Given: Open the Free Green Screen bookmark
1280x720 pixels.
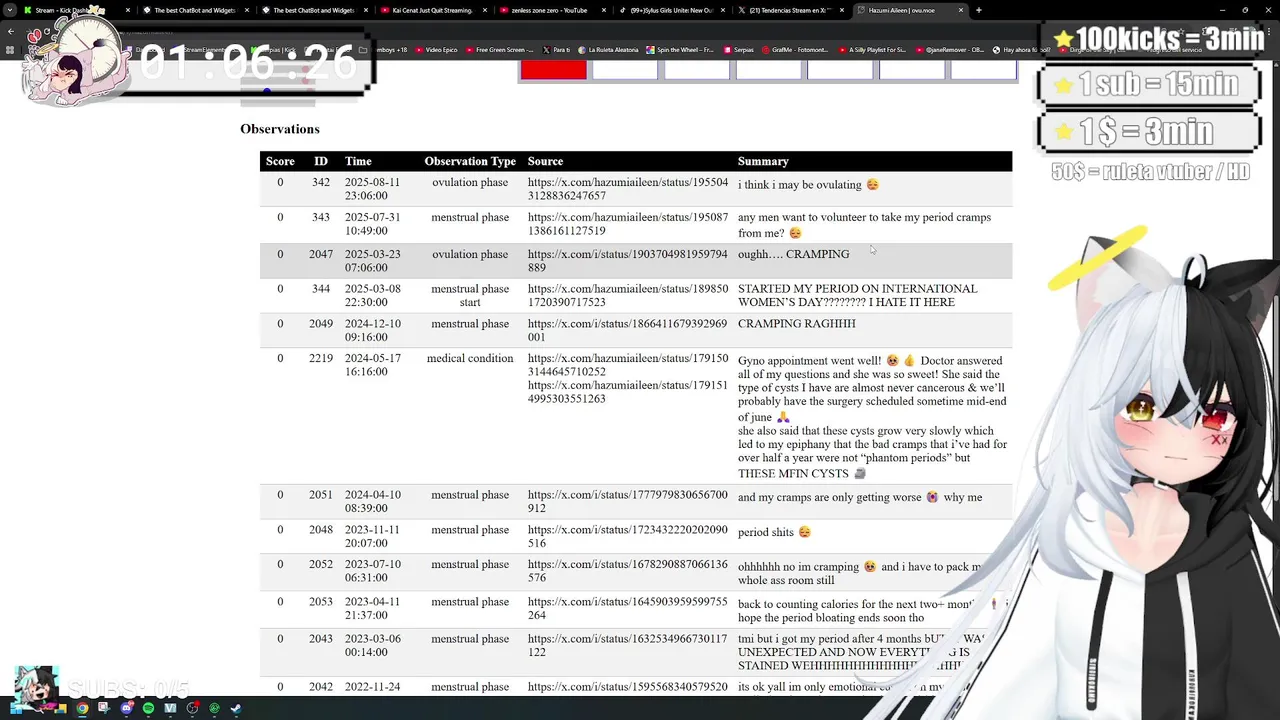Looking at the screenshot, I should (498, 49).
